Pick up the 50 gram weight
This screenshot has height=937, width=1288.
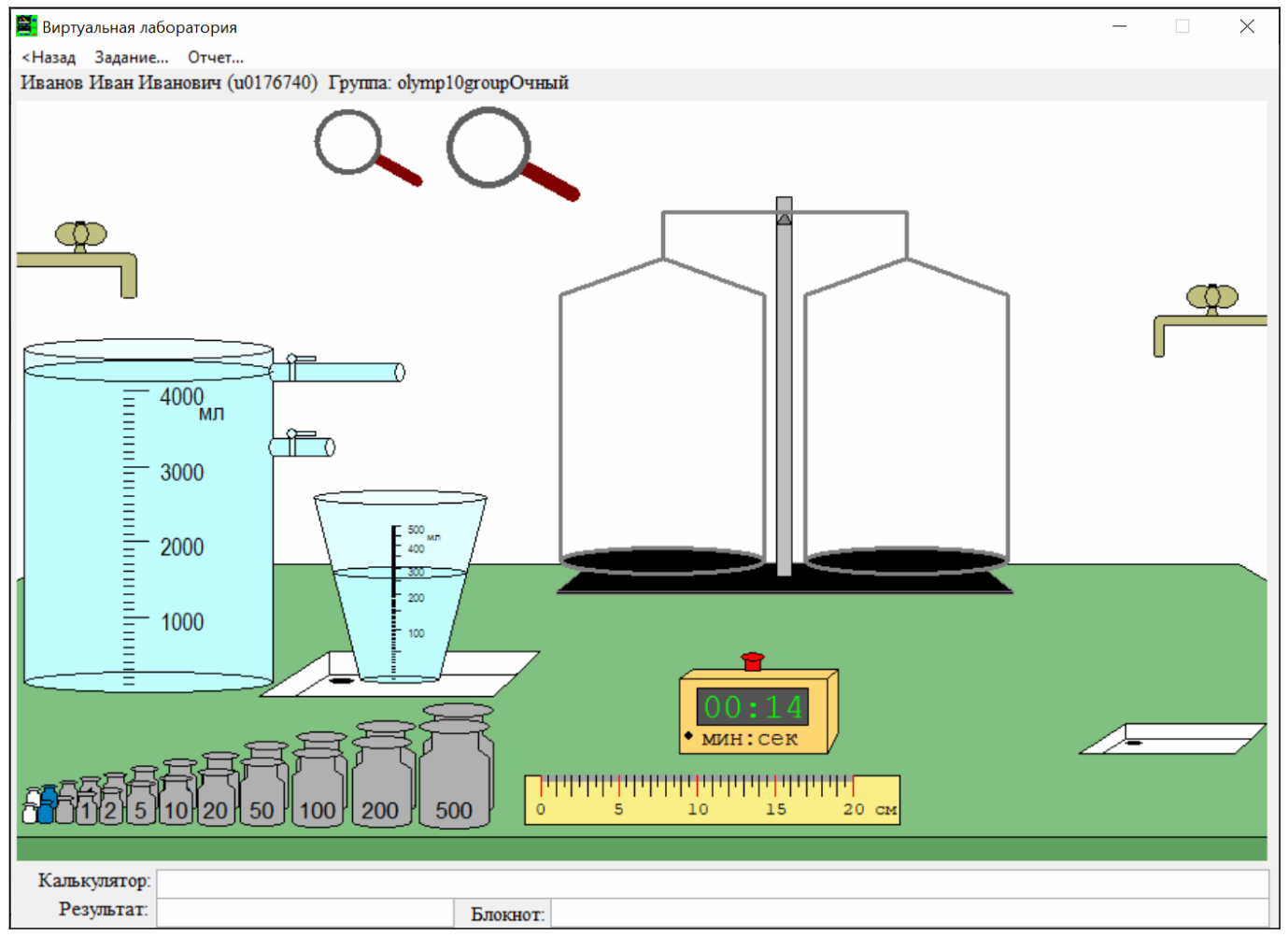point(264,785)
